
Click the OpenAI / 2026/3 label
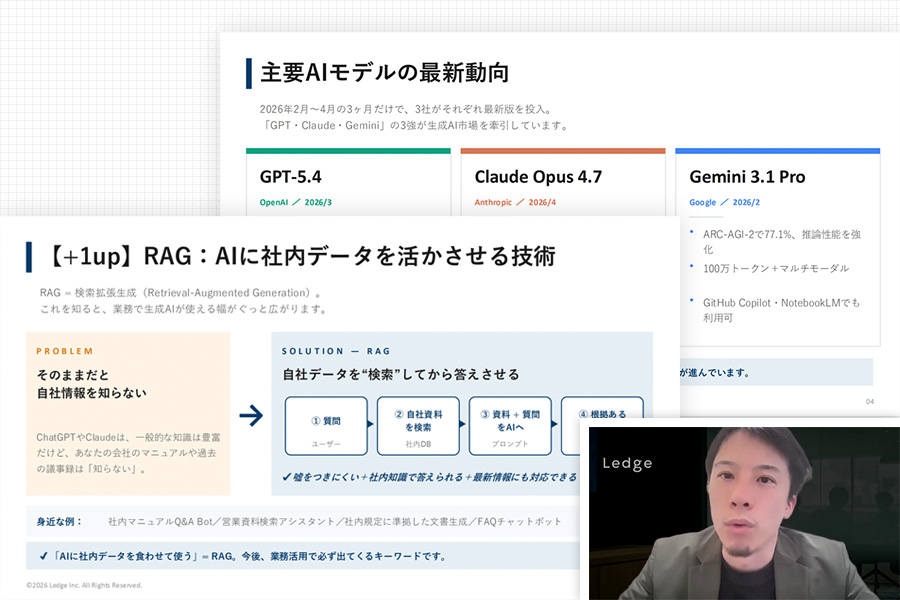(x=296, y=202)
